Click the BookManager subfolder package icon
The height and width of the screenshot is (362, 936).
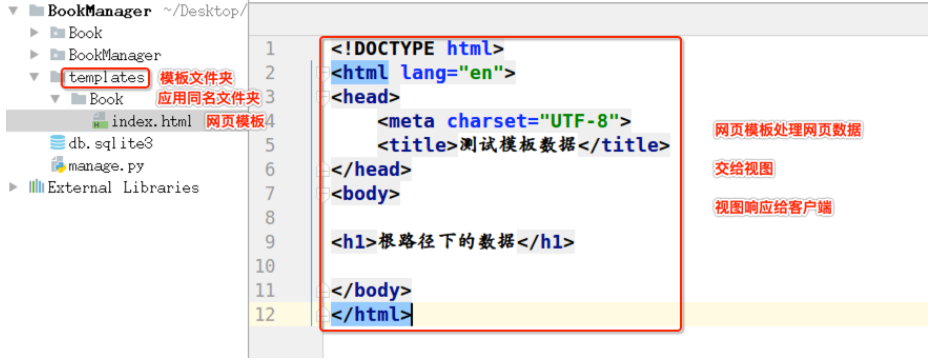(57, 55)
